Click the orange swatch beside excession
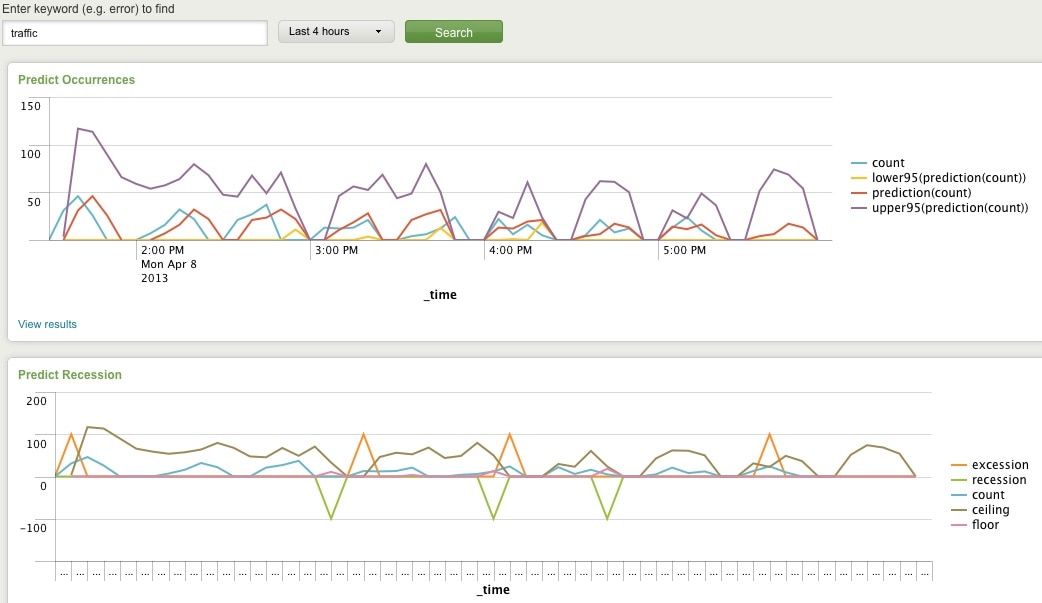Screen dimensions: 1042x603 coord(959,465)
